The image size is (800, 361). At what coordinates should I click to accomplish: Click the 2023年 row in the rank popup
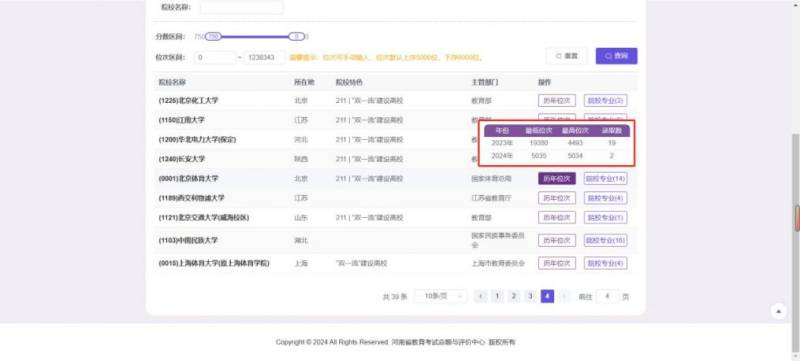click(x=557, y=143)
